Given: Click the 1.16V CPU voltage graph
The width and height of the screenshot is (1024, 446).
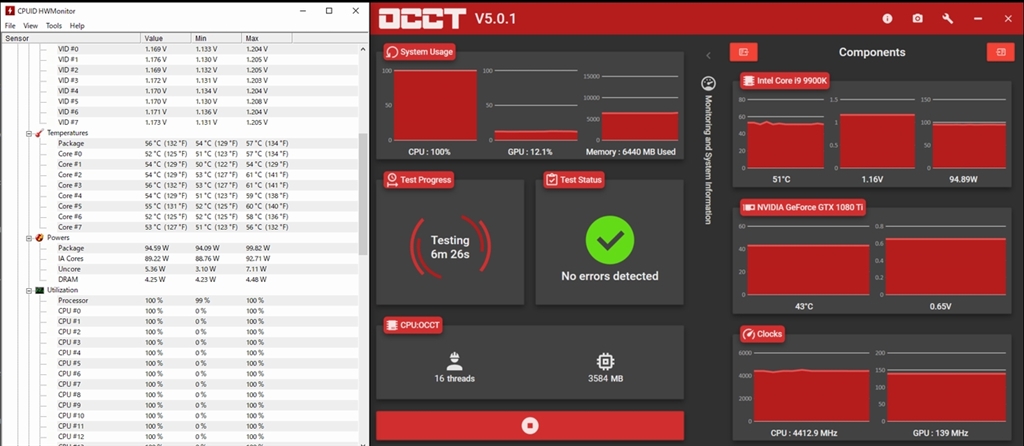Looking at the screenshot, I should (877, 134).
